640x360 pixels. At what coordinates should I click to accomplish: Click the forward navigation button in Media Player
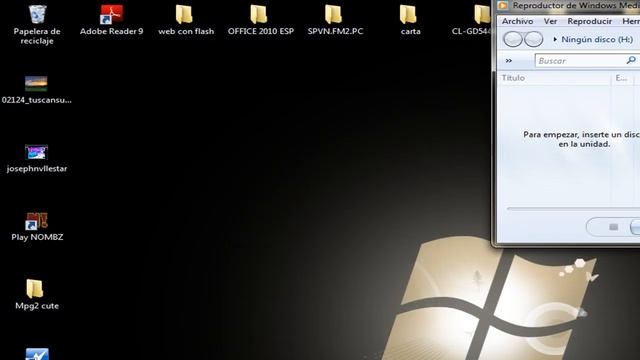[x=533, y=40]
